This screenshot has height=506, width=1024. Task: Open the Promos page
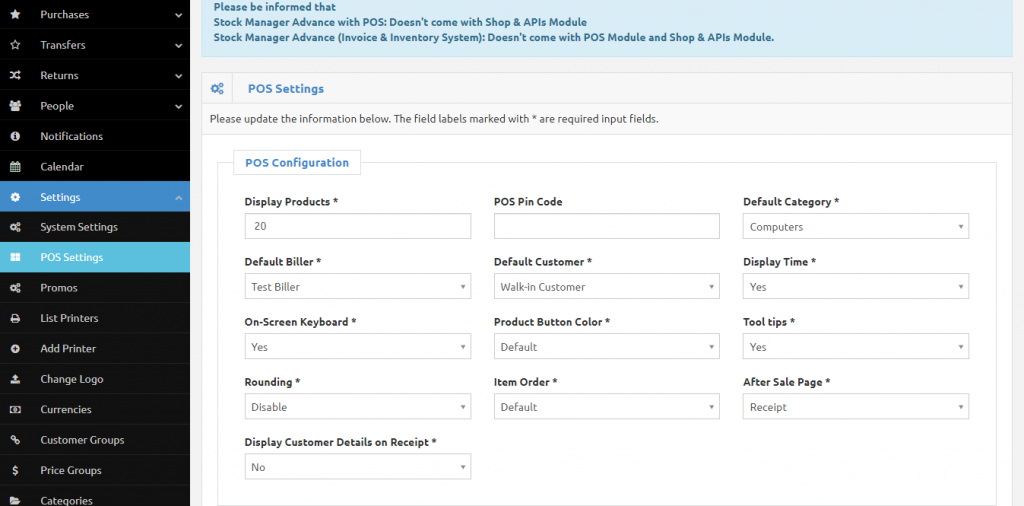[x=95, y=288]
